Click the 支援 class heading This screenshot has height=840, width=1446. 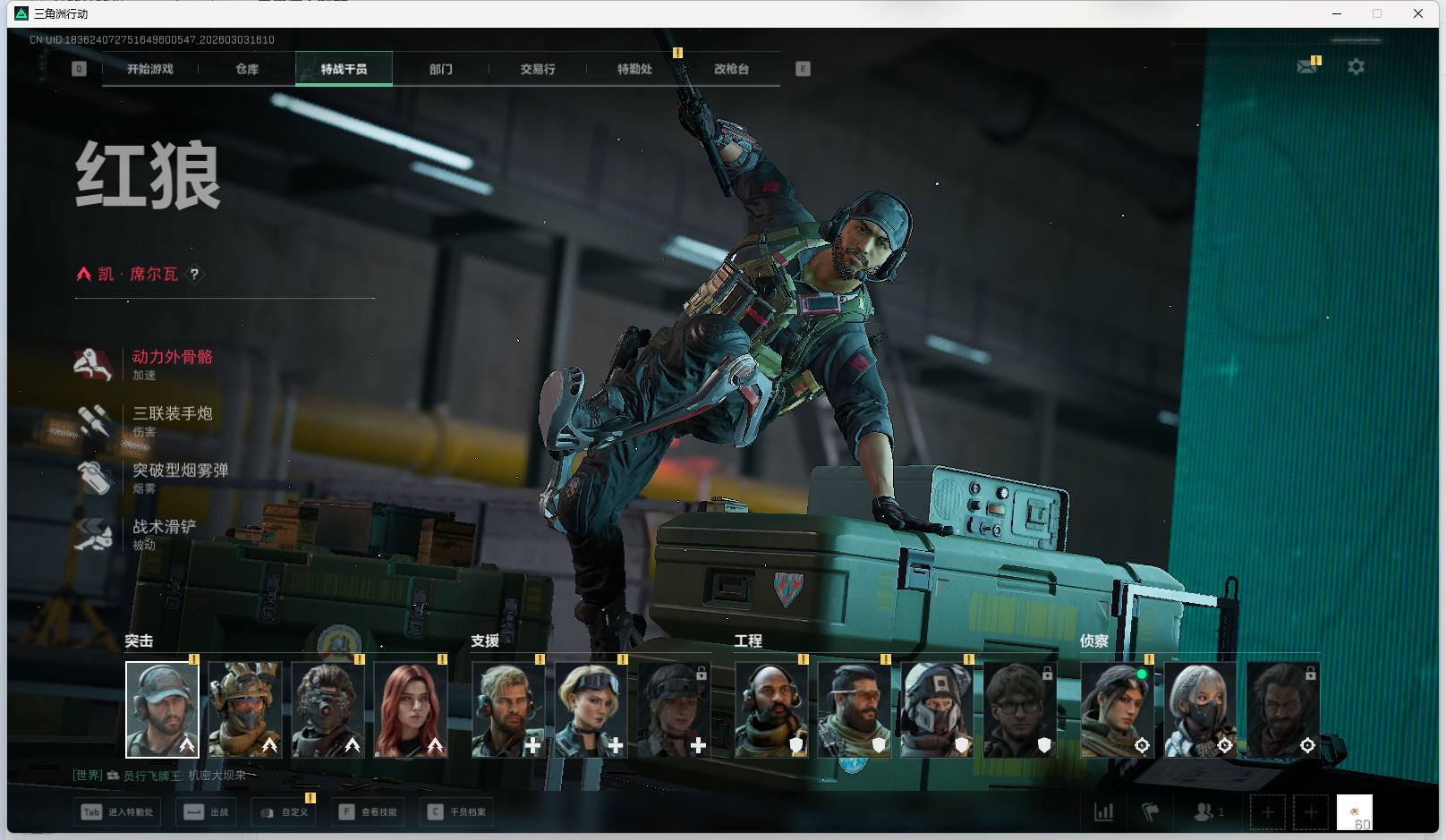pos(485,641)
